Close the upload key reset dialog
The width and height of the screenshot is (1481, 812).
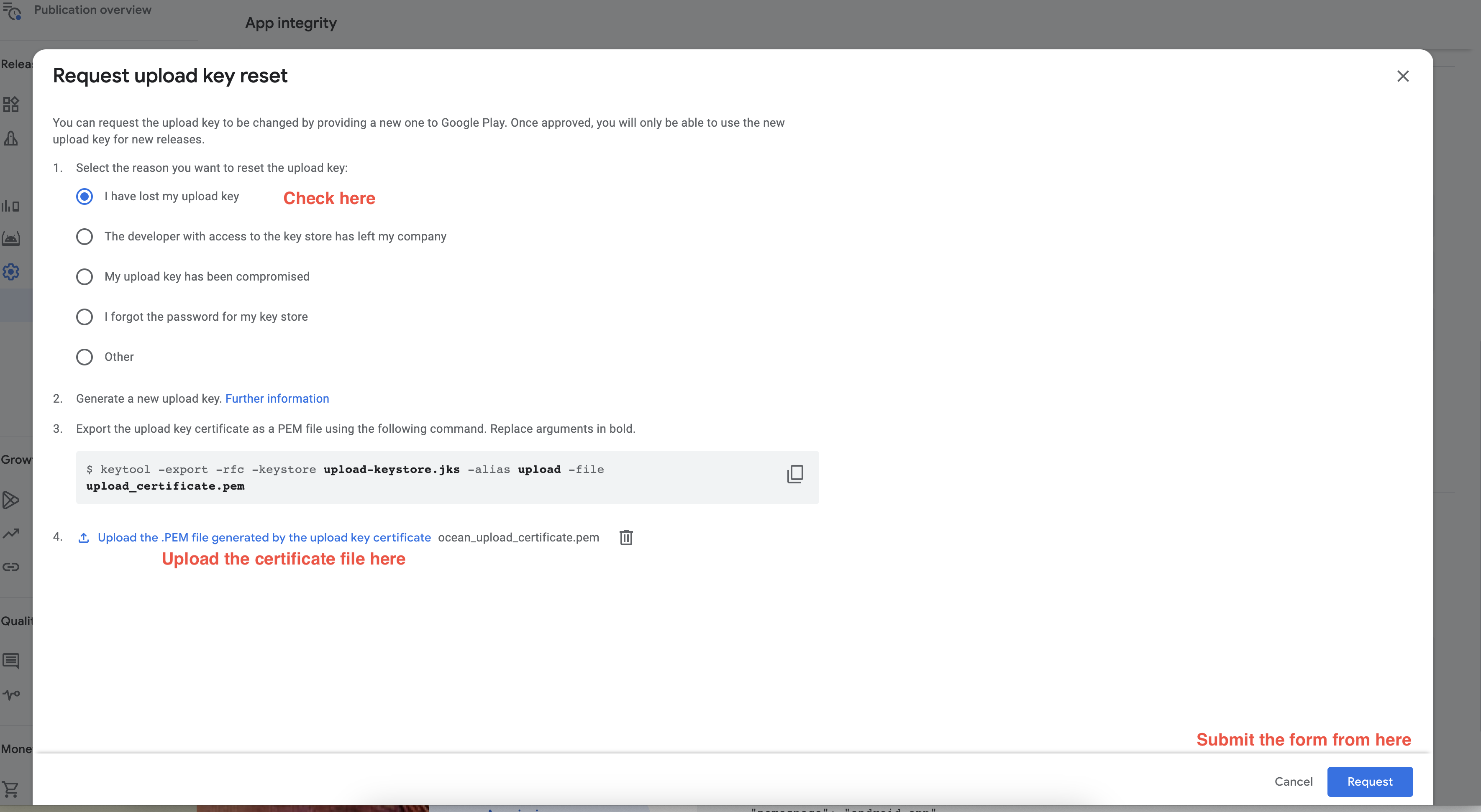[1402, 77]
